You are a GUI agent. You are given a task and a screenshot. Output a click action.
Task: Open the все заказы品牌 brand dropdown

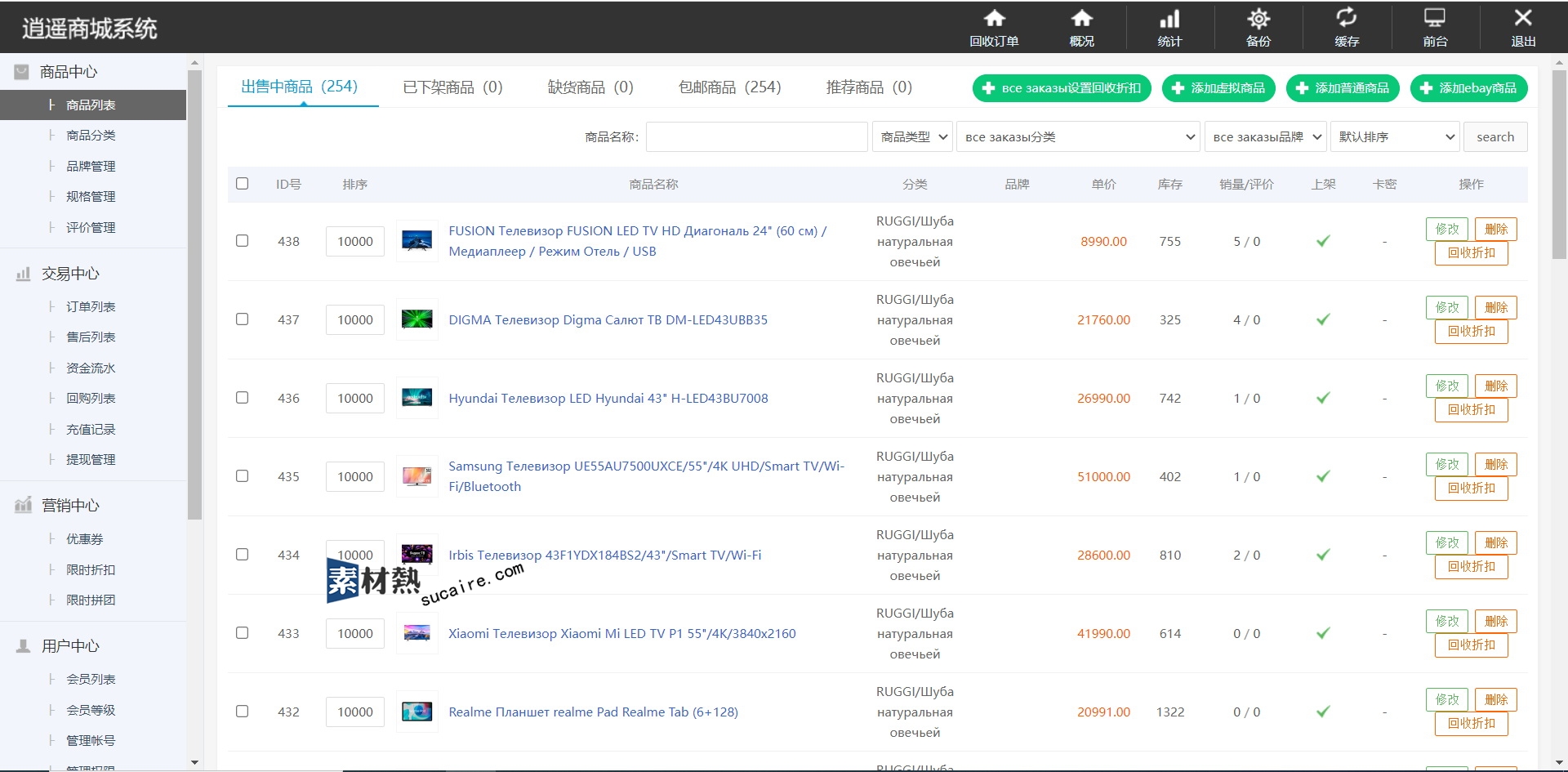pos(1265,136)
